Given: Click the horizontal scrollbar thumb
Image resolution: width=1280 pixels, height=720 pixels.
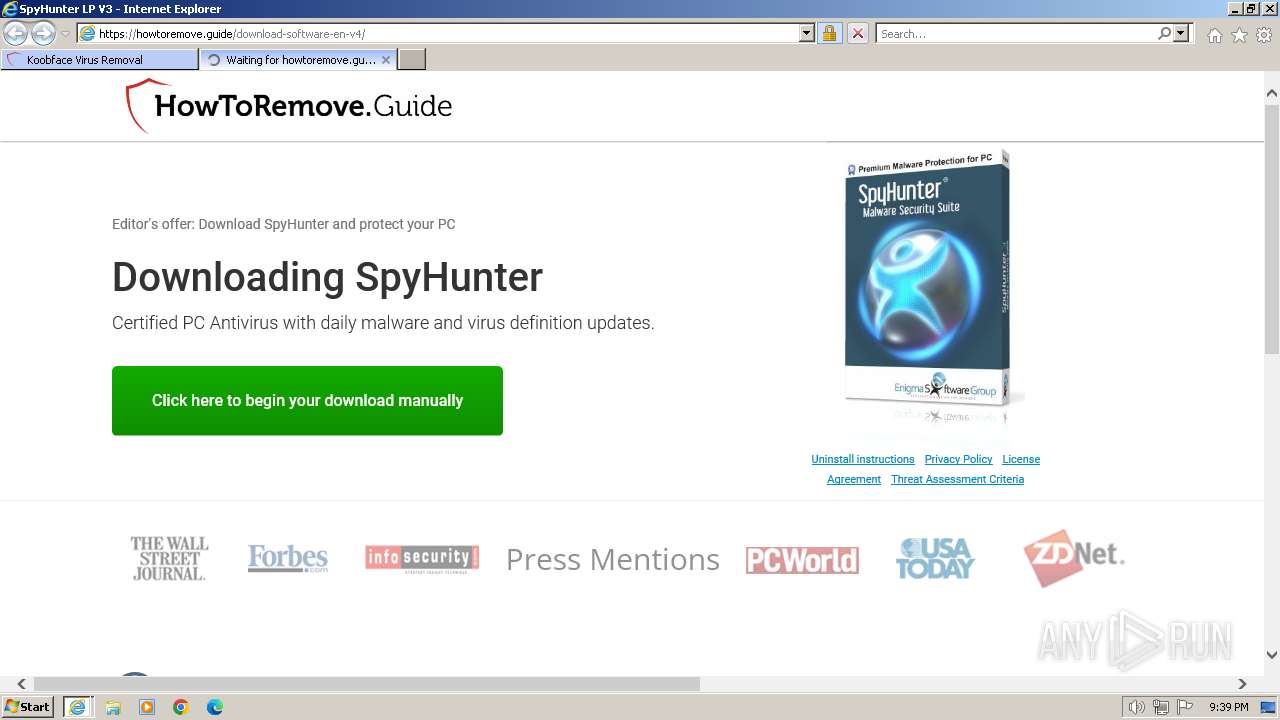Looking at the screenshot, I should point(367,684).
